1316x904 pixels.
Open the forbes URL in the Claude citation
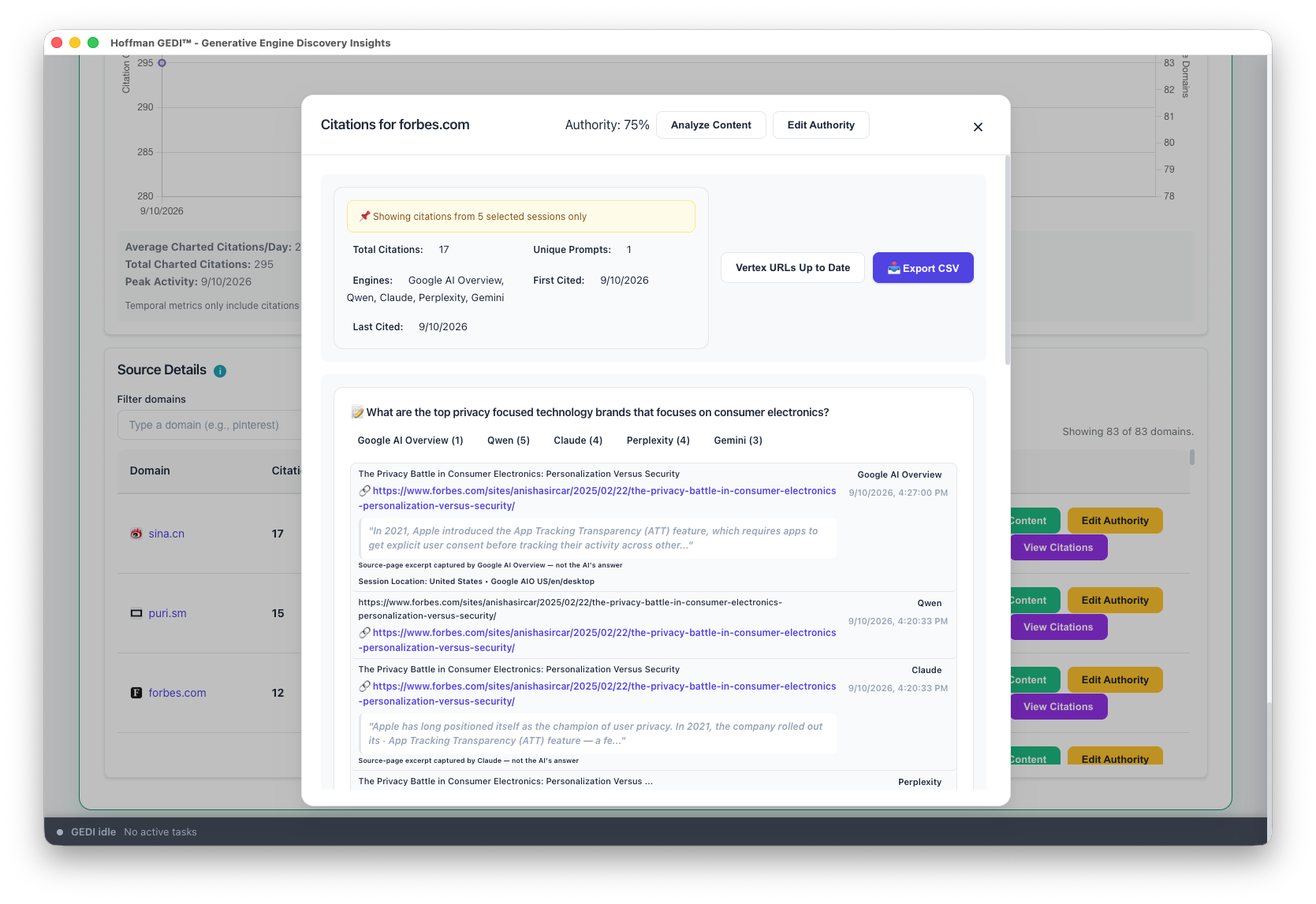[597, 694]
